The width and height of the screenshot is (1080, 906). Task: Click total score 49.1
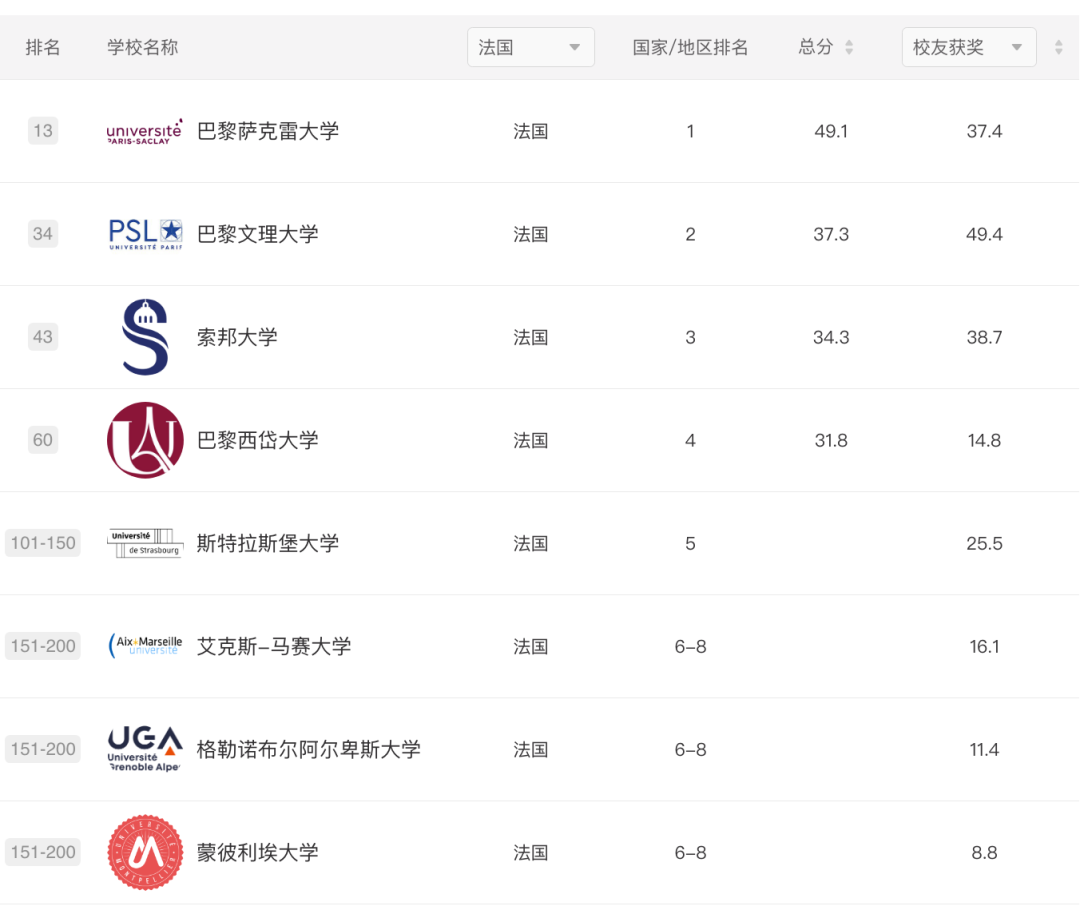(831, 131)
